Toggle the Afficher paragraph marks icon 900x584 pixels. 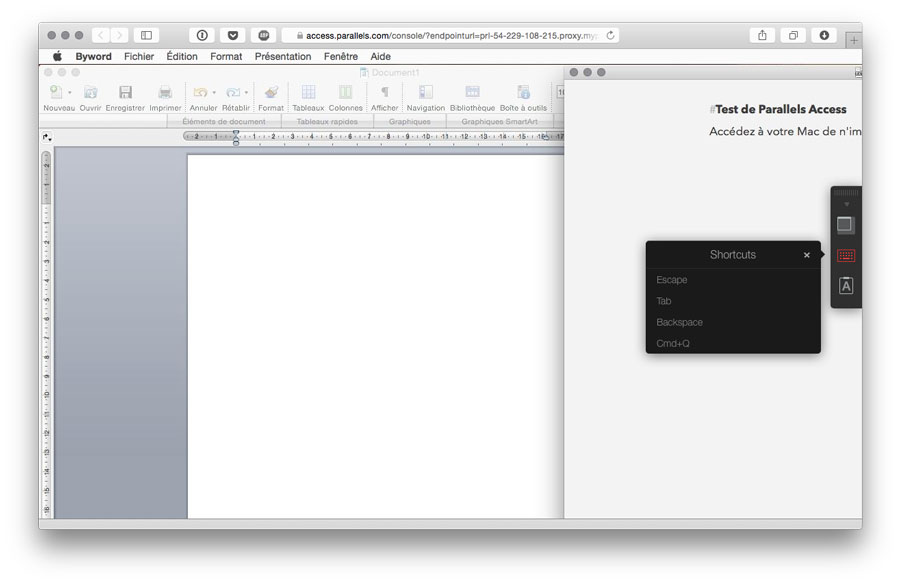(x=385, y=92)
